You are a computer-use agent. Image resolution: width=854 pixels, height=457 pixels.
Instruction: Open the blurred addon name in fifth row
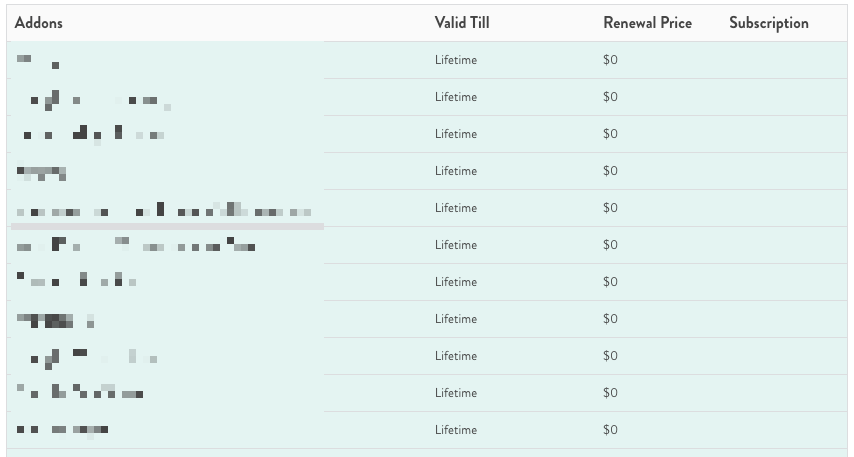coord(164,210)
